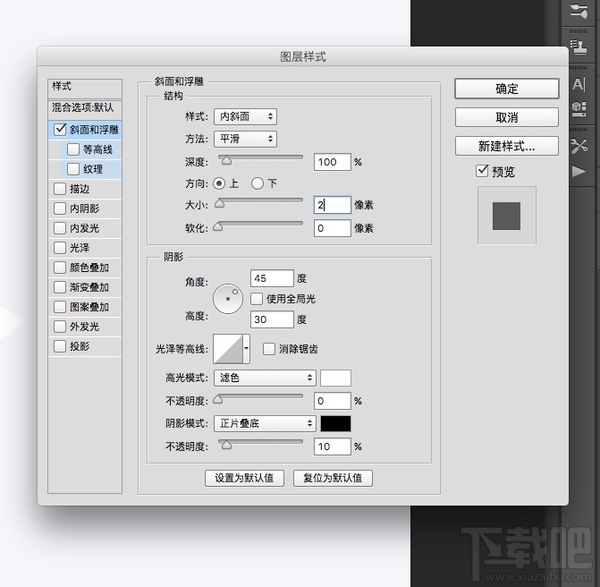Open the 光泽 style row label

[79, 248]
